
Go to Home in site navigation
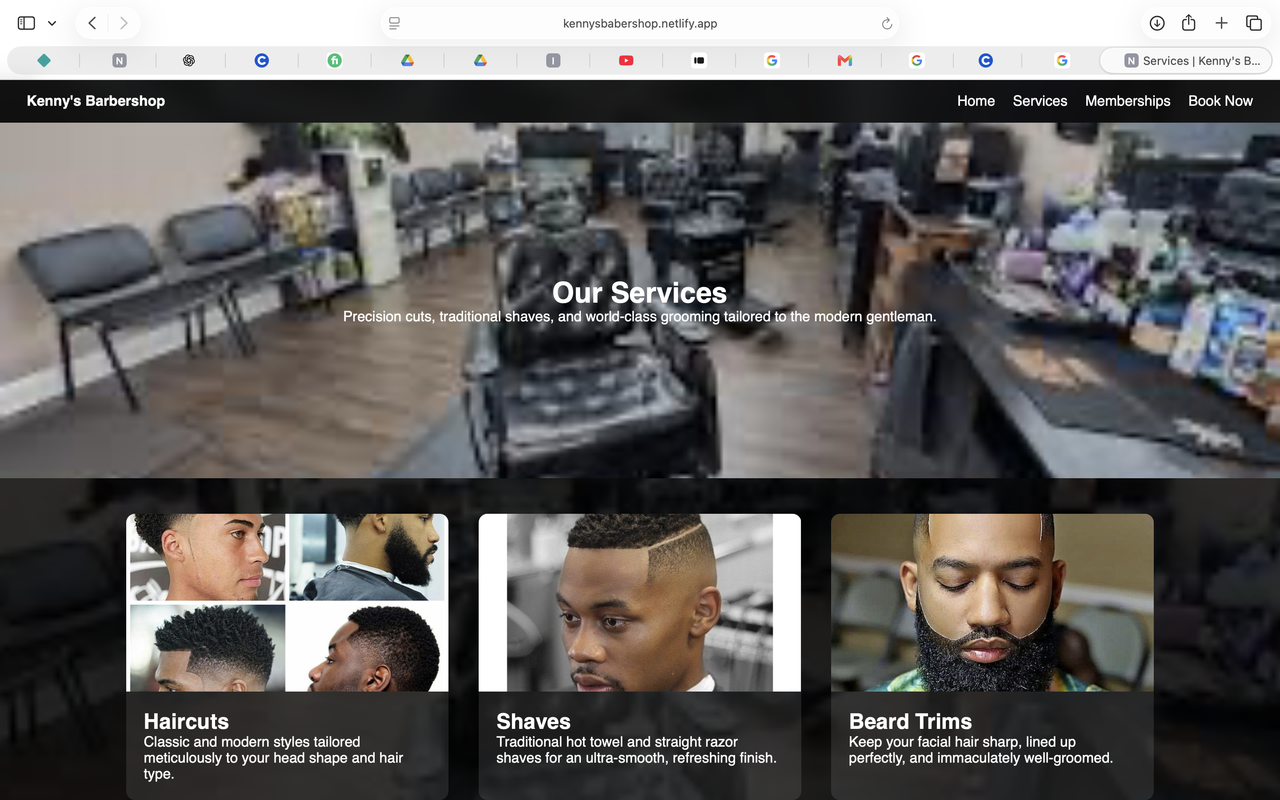[976, 101]
